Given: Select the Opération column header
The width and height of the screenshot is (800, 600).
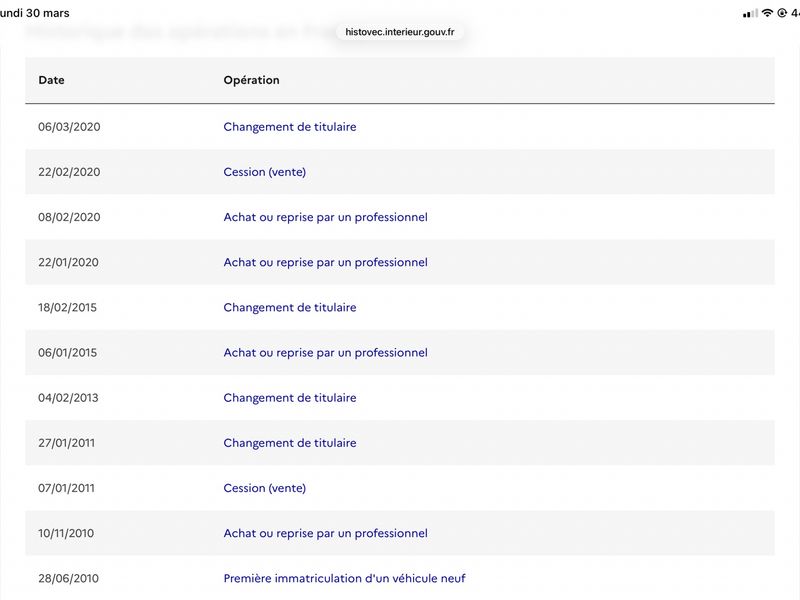Looking at the screenshot, I should [x=251, y=80].
